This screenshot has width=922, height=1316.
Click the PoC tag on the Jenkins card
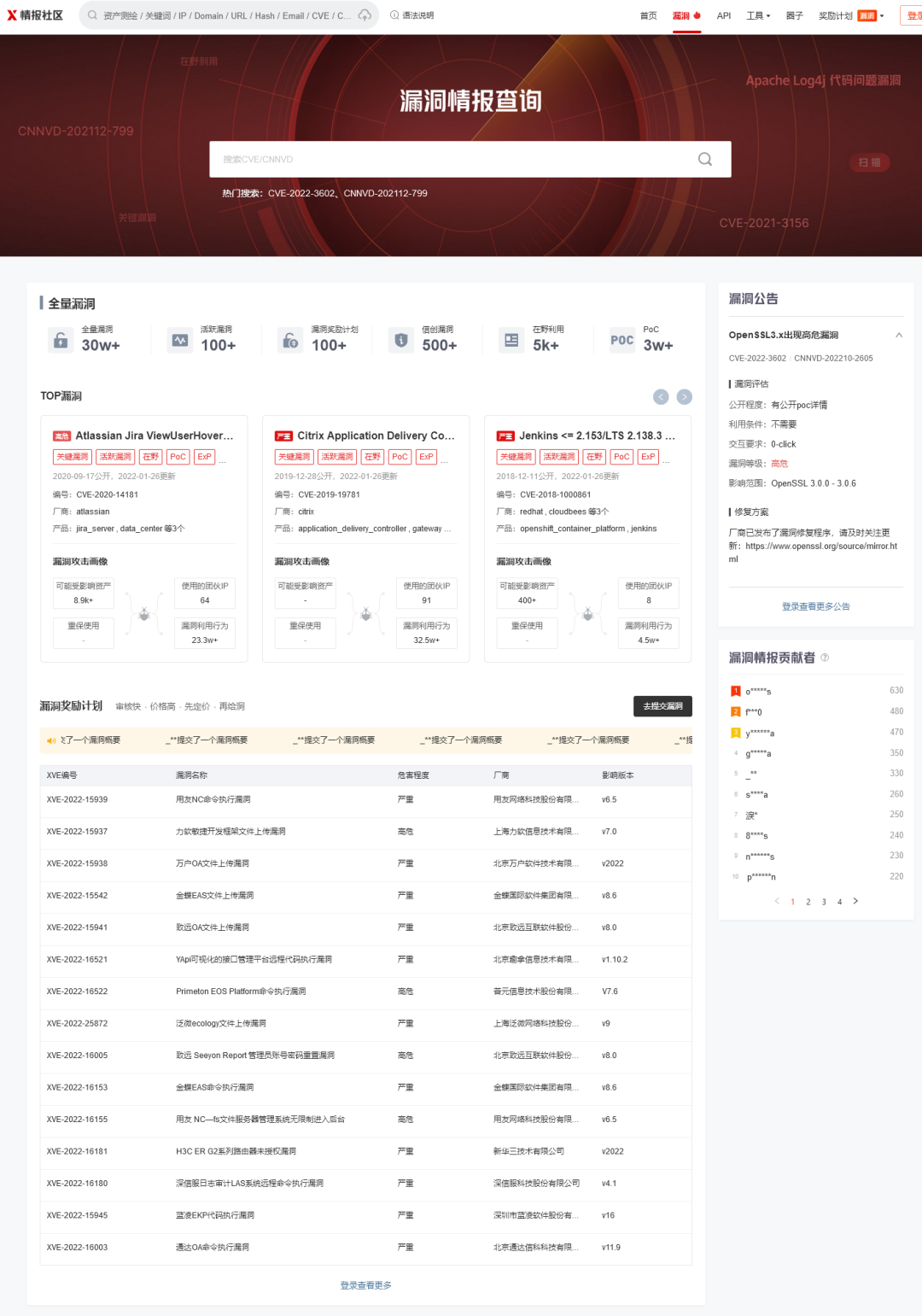[x=621, y=457]
